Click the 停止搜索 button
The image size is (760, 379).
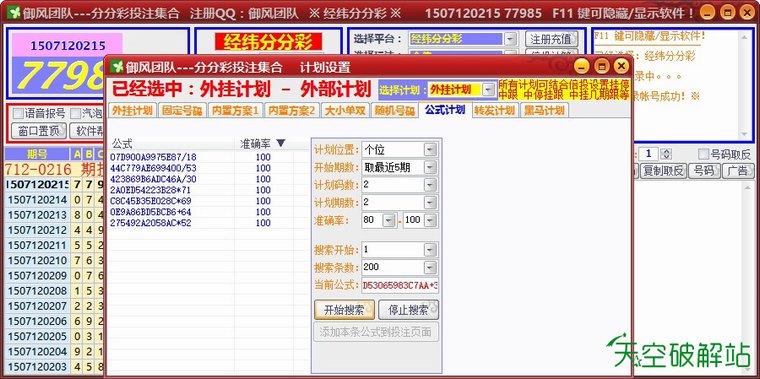pos(408,310)
